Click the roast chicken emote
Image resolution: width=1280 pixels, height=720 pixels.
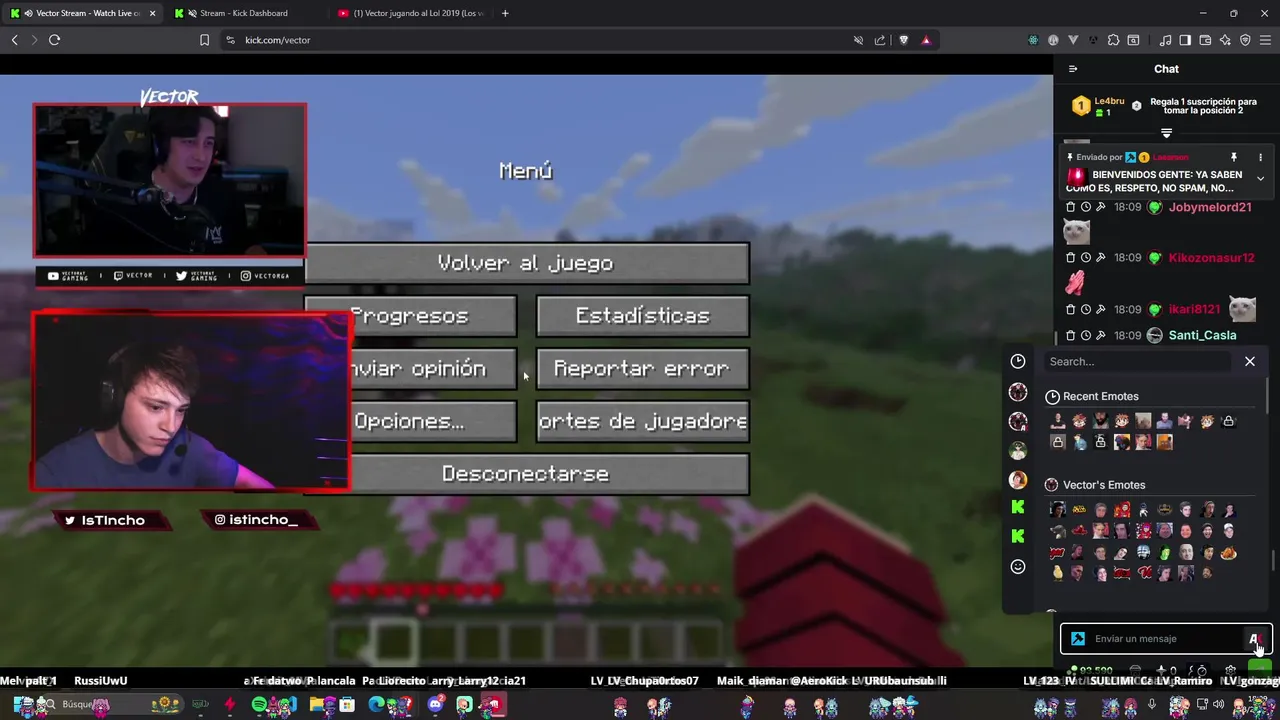(x=1228, y=553)
